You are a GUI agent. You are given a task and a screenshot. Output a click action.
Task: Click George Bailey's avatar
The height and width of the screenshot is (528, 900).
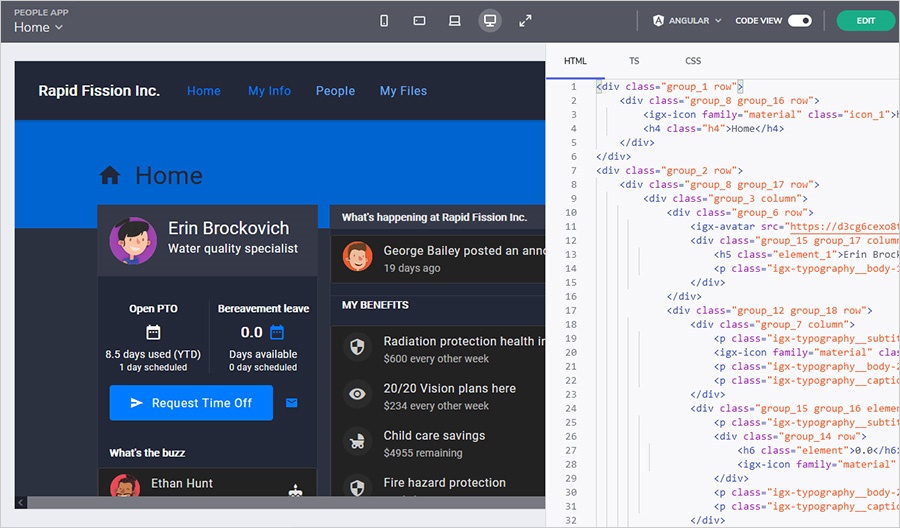pyautogui.click(x=357, y=257)
